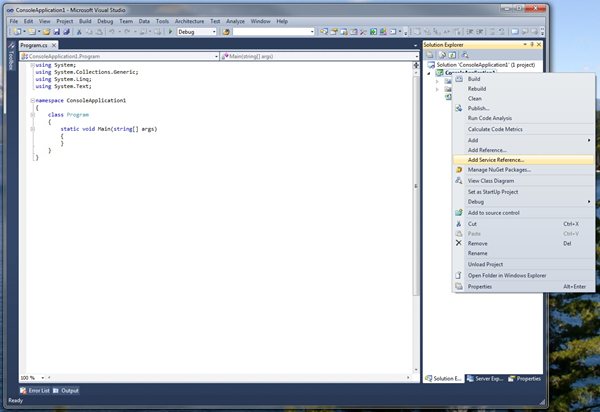Save the file with the Save icon
Image resolution: width=600 pixels, height=412 pixels.
click(x=56, y=32)
